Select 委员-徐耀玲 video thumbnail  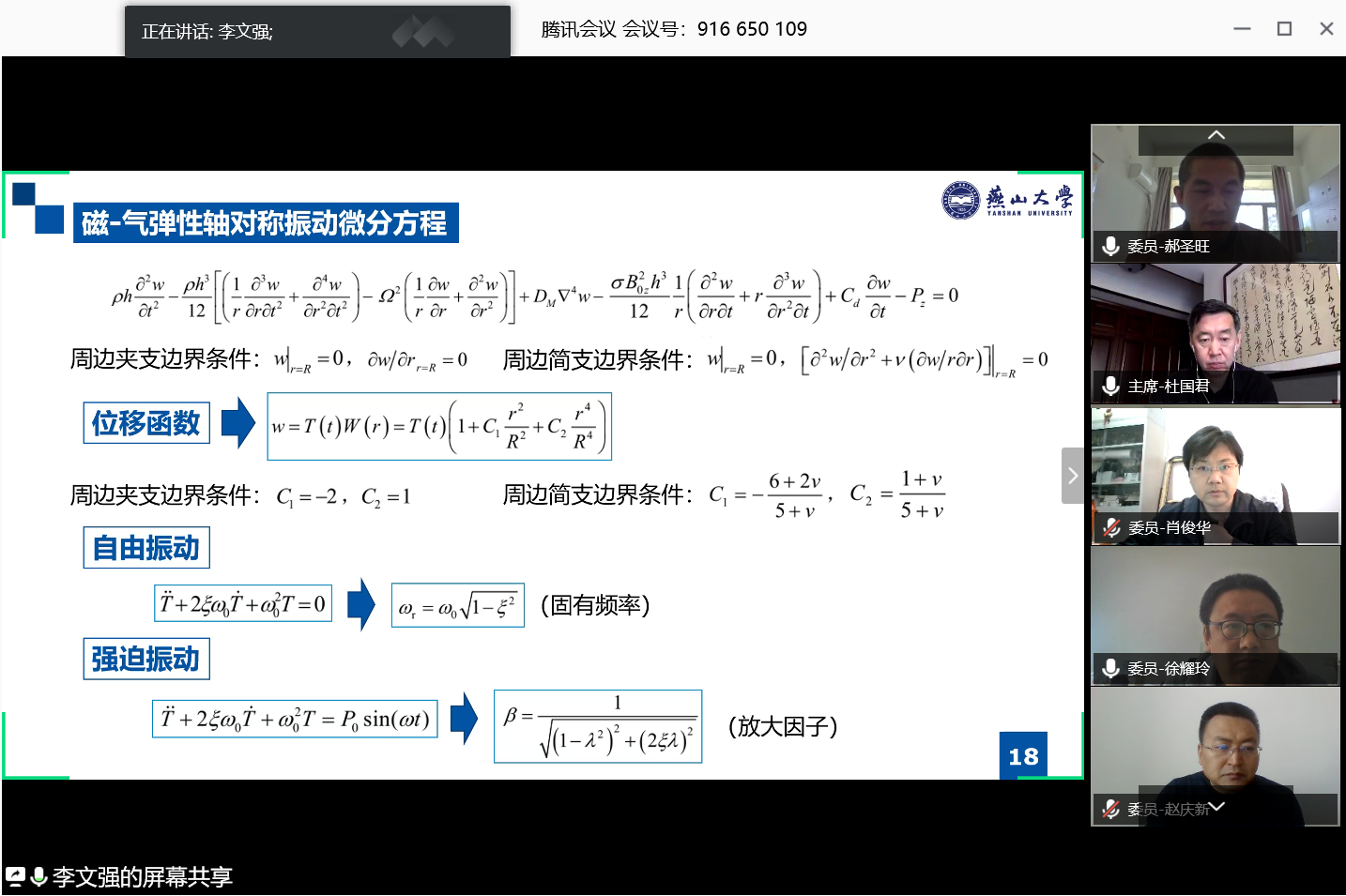click(1215, 615)
